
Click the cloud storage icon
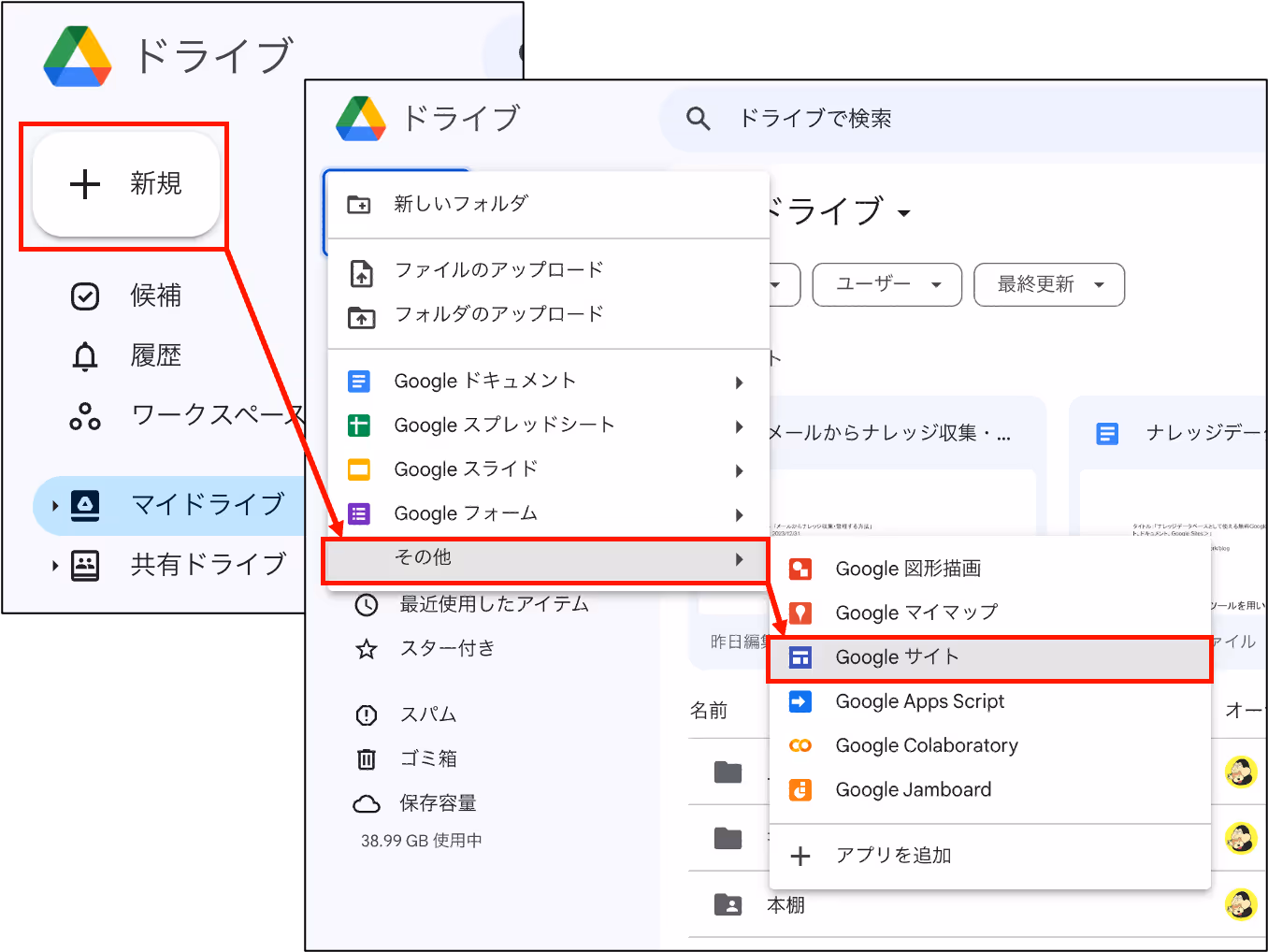[367, 803]
